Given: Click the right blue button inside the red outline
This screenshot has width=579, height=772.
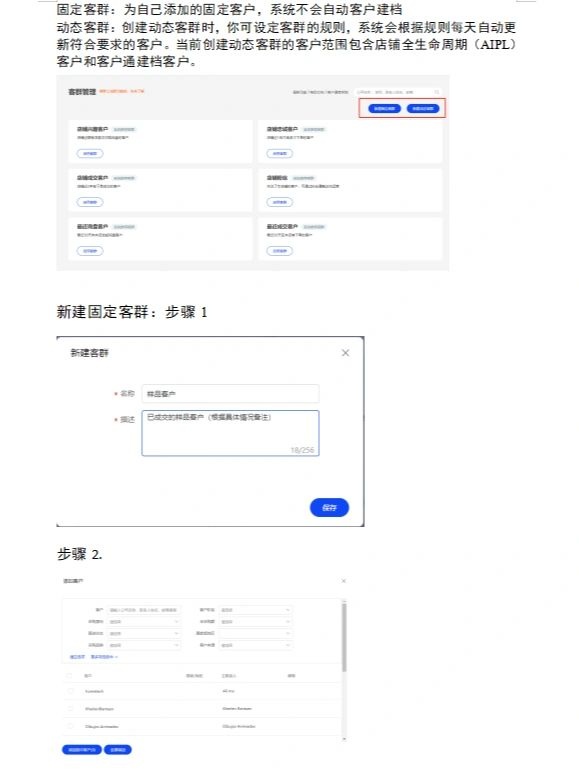Looking at the screenshot, I should click(423, 108).
